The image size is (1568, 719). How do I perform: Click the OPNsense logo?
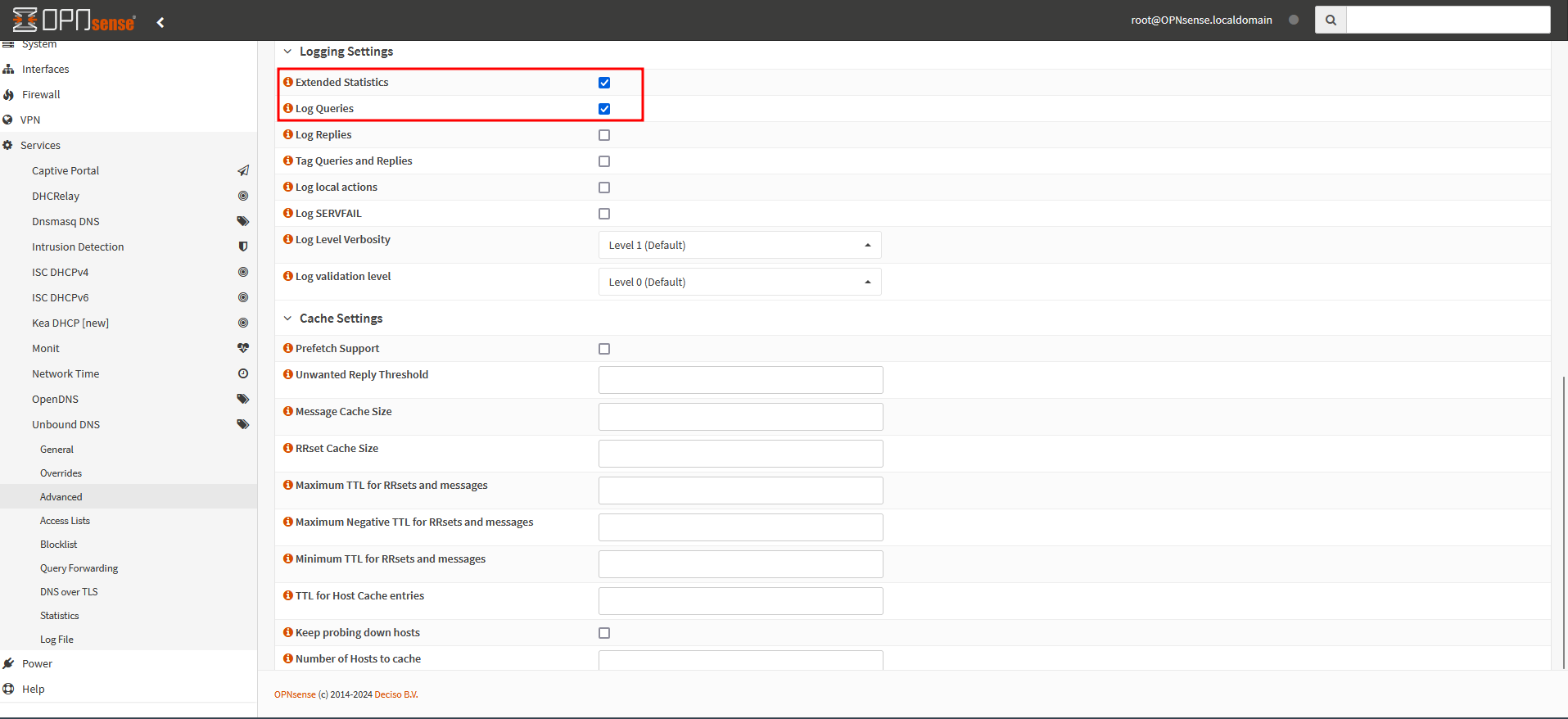coord(74,20)
